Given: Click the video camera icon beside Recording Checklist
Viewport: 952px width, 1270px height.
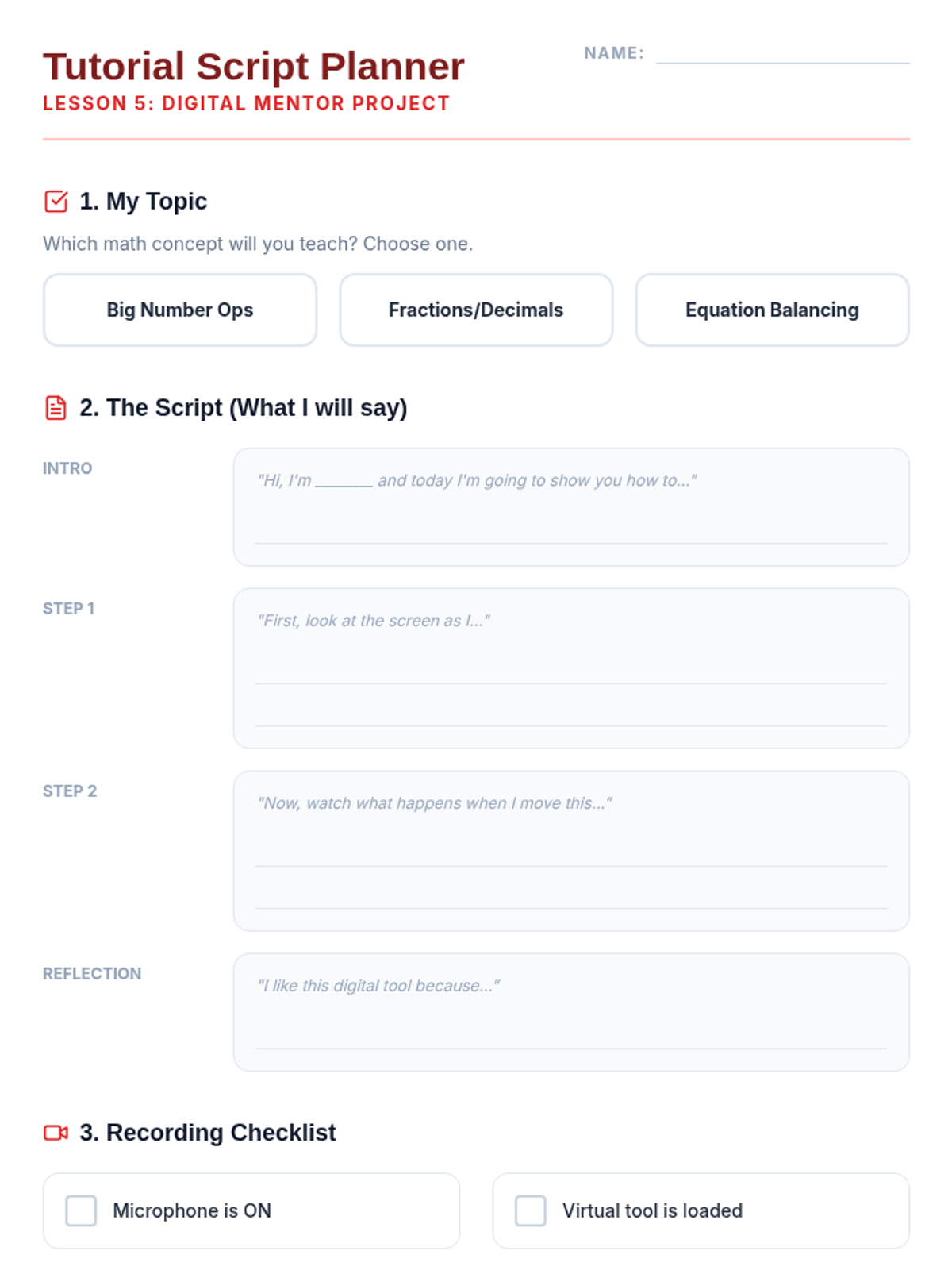Looking at the screenshot, I should pos(56,1133).
